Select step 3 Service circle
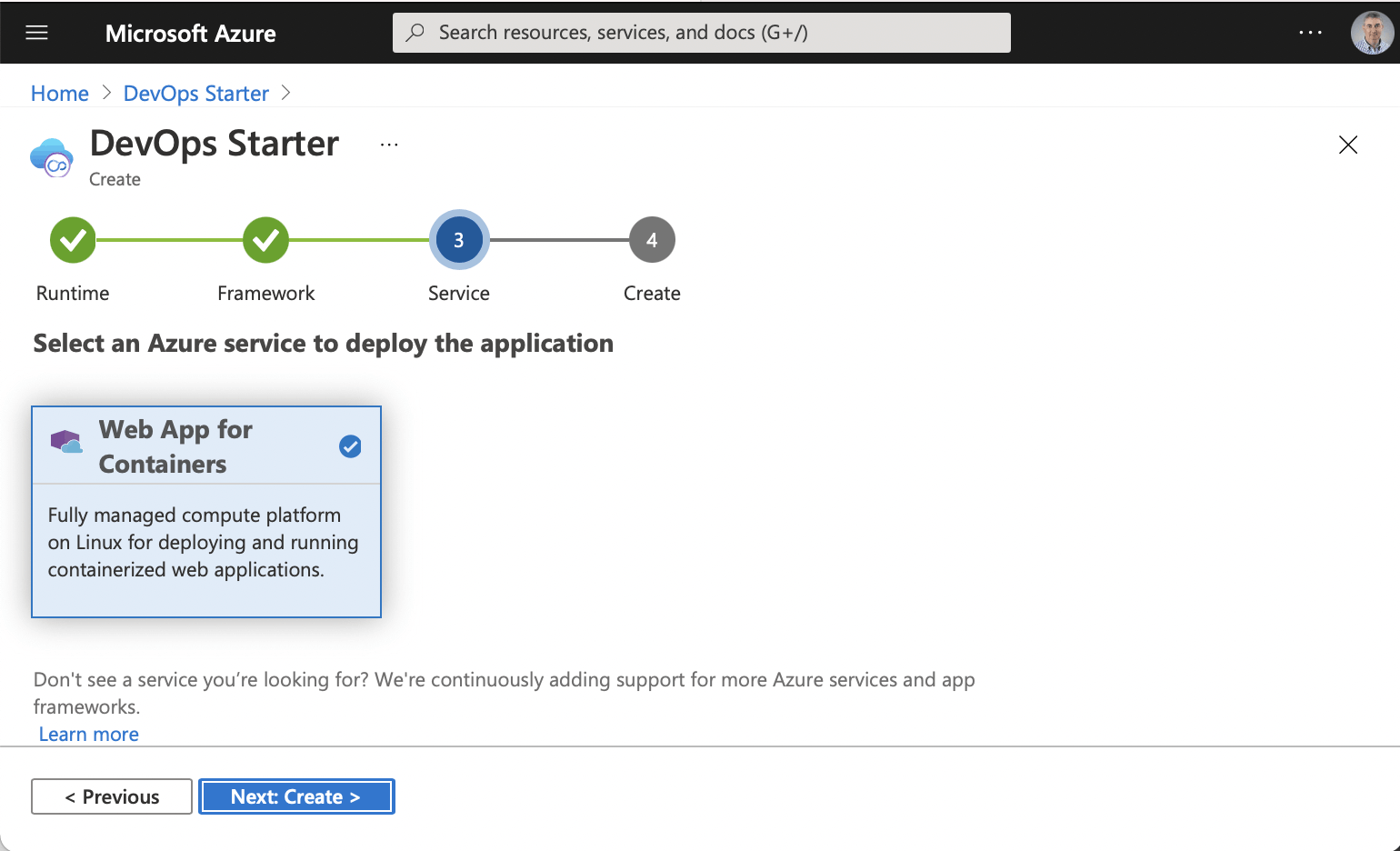 pyautogui.click(x=459, y=240)
